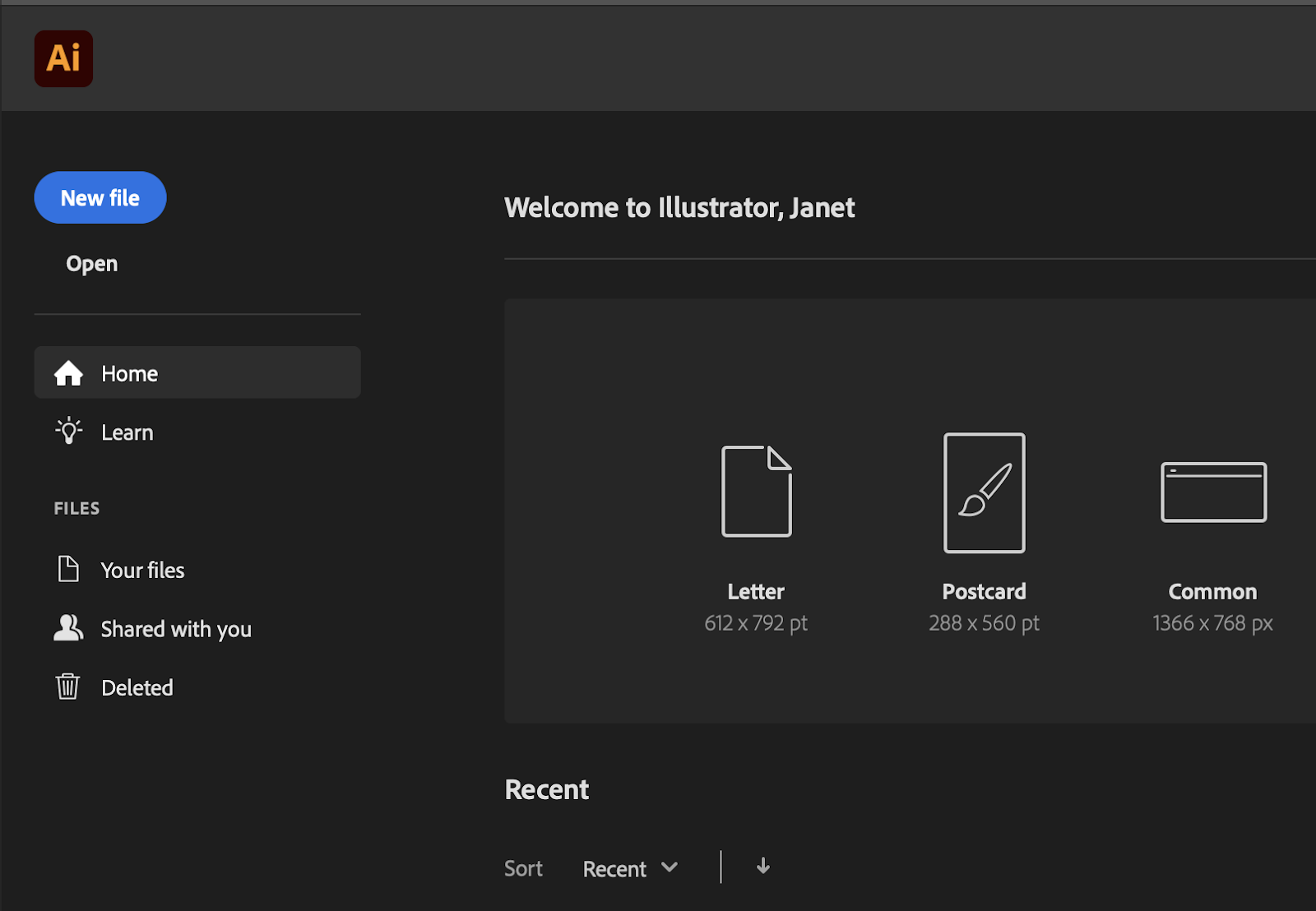1316x911 pixels.
Task: View Deleted files
Action: (x=137, y=687)
